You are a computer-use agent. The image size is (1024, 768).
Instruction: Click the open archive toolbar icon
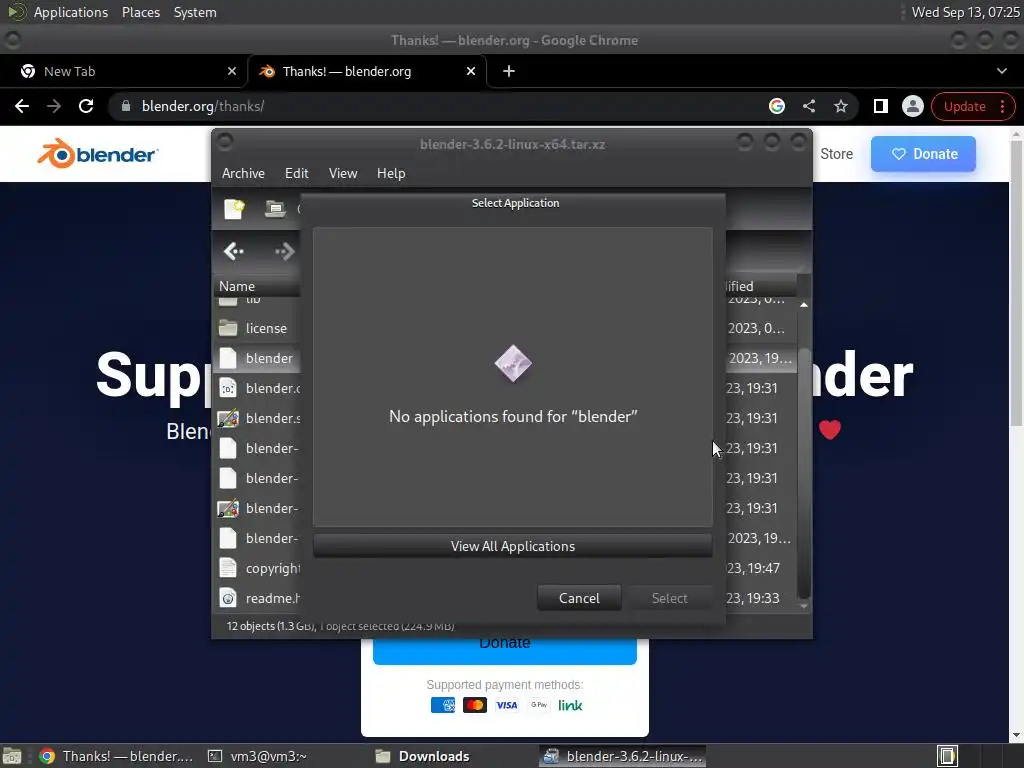[x=275, y=209]
